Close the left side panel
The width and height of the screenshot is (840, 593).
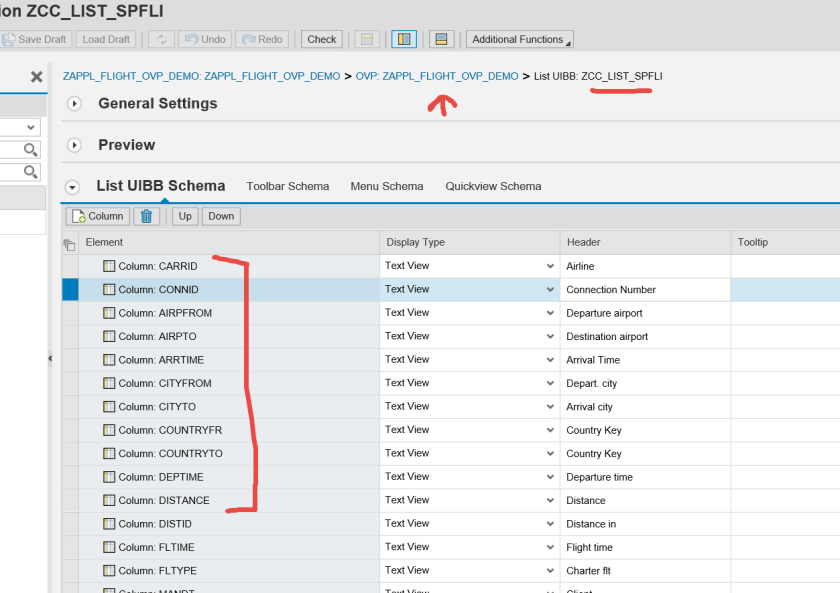(36, 77)
